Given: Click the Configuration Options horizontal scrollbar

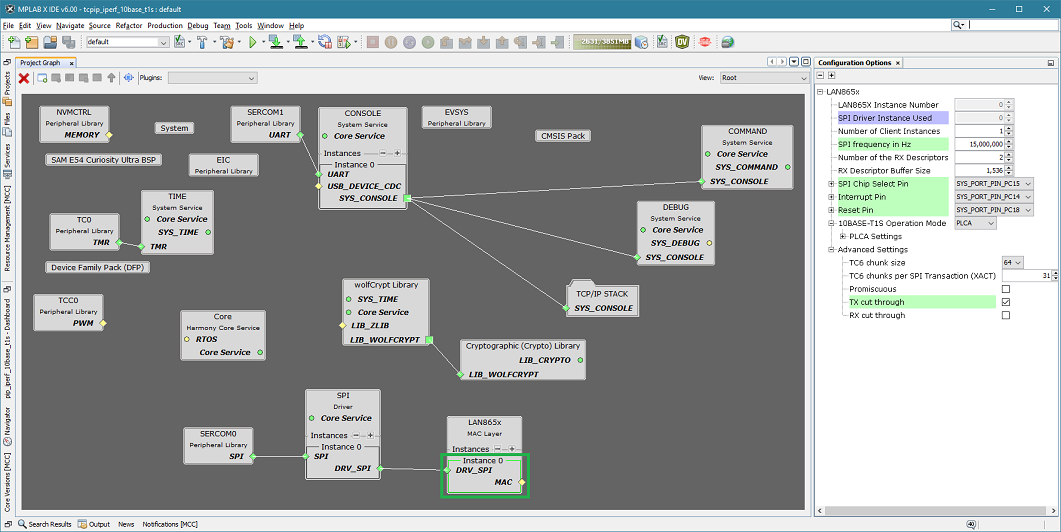Looking at the screenshot, I should [934, 511].
